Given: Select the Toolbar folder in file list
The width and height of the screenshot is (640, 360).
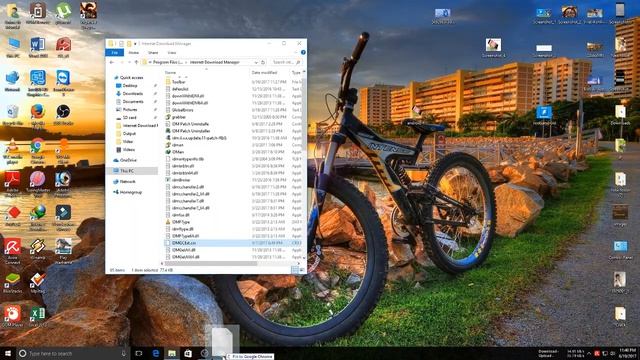Looking at the screenshot, I should (179, 82).
